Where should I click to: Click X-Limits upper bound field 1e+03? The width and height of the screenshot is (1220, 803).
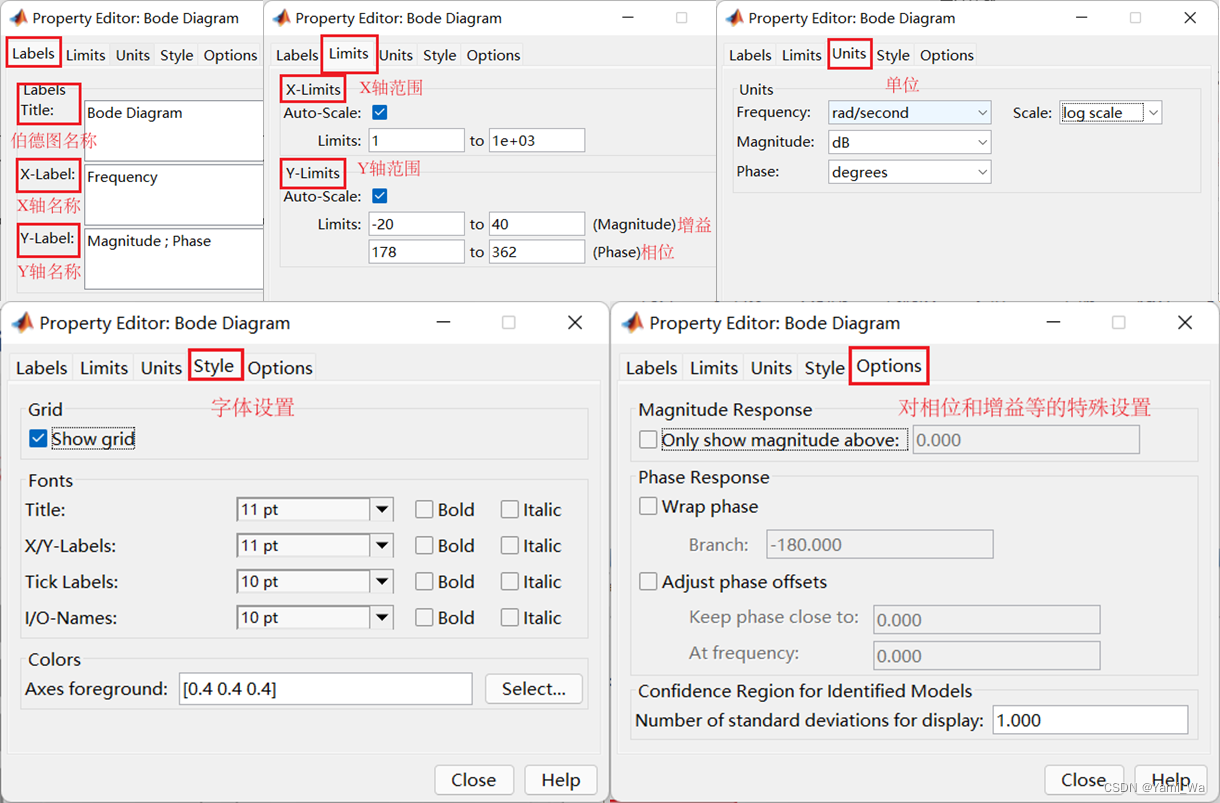pos(537,141)
